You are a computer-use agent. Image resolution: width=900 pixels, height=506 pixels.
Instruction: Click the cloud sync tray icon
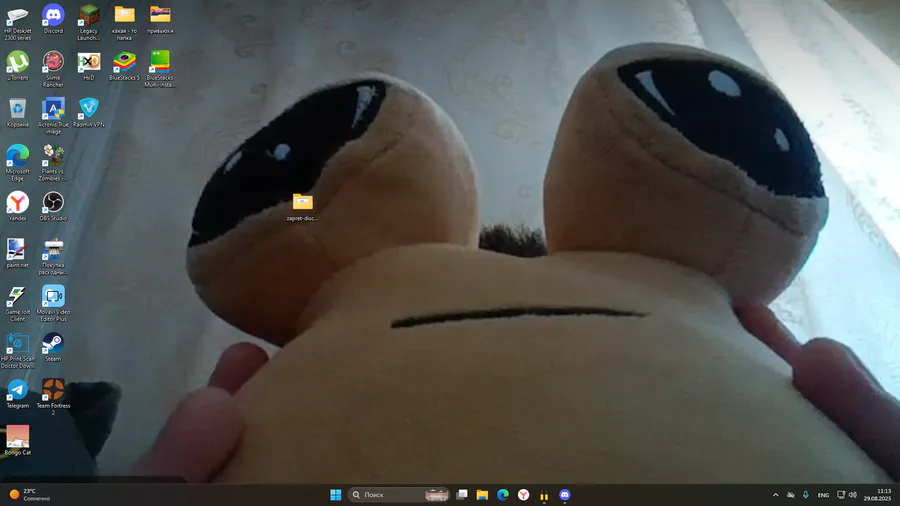coord(790,495)
